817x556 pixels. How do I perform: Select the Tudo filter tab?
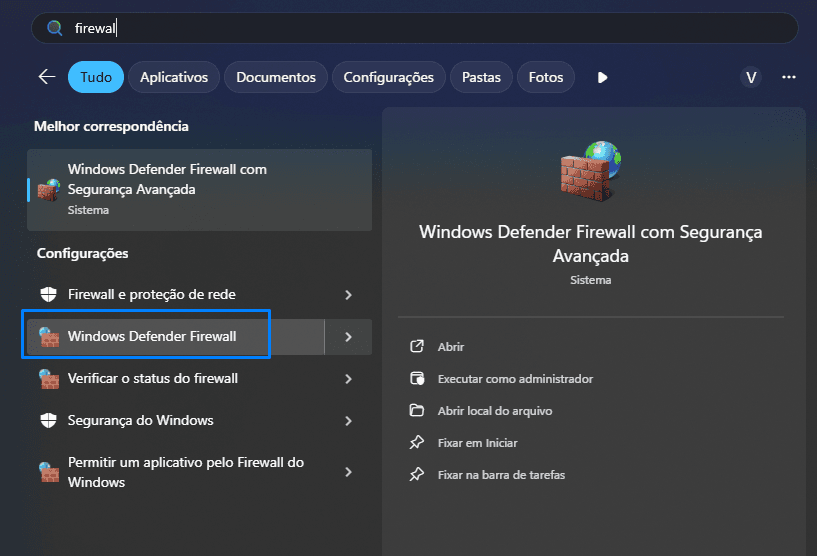96,77
